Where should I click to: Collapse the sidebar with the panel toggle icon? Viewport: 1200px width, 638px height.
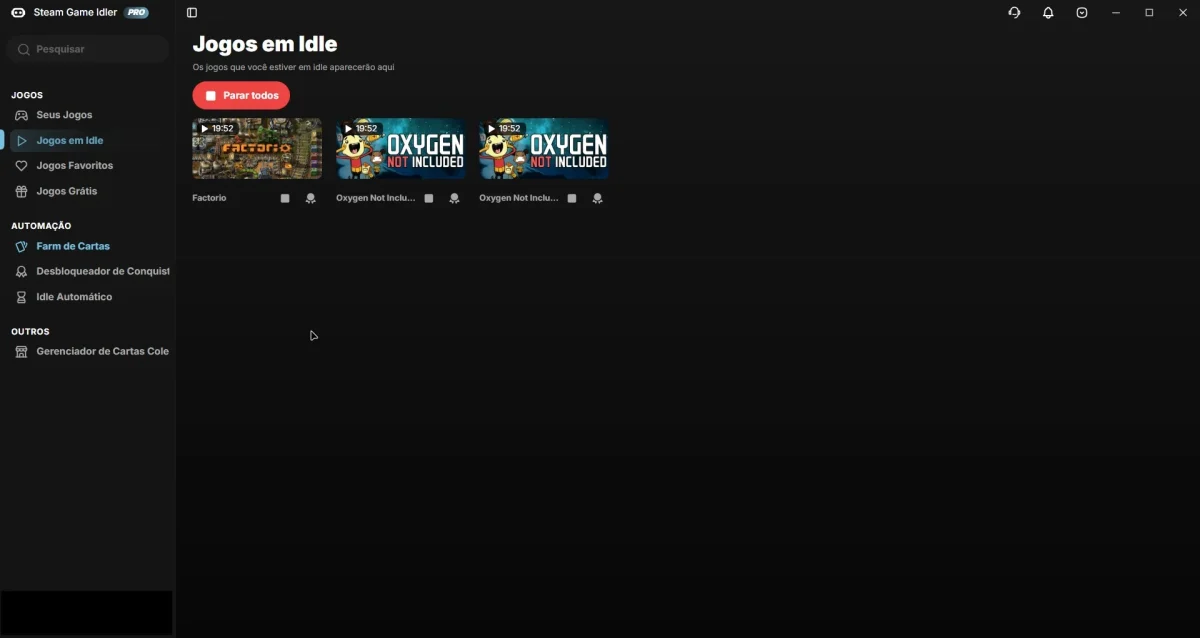(x=192, y=13)
